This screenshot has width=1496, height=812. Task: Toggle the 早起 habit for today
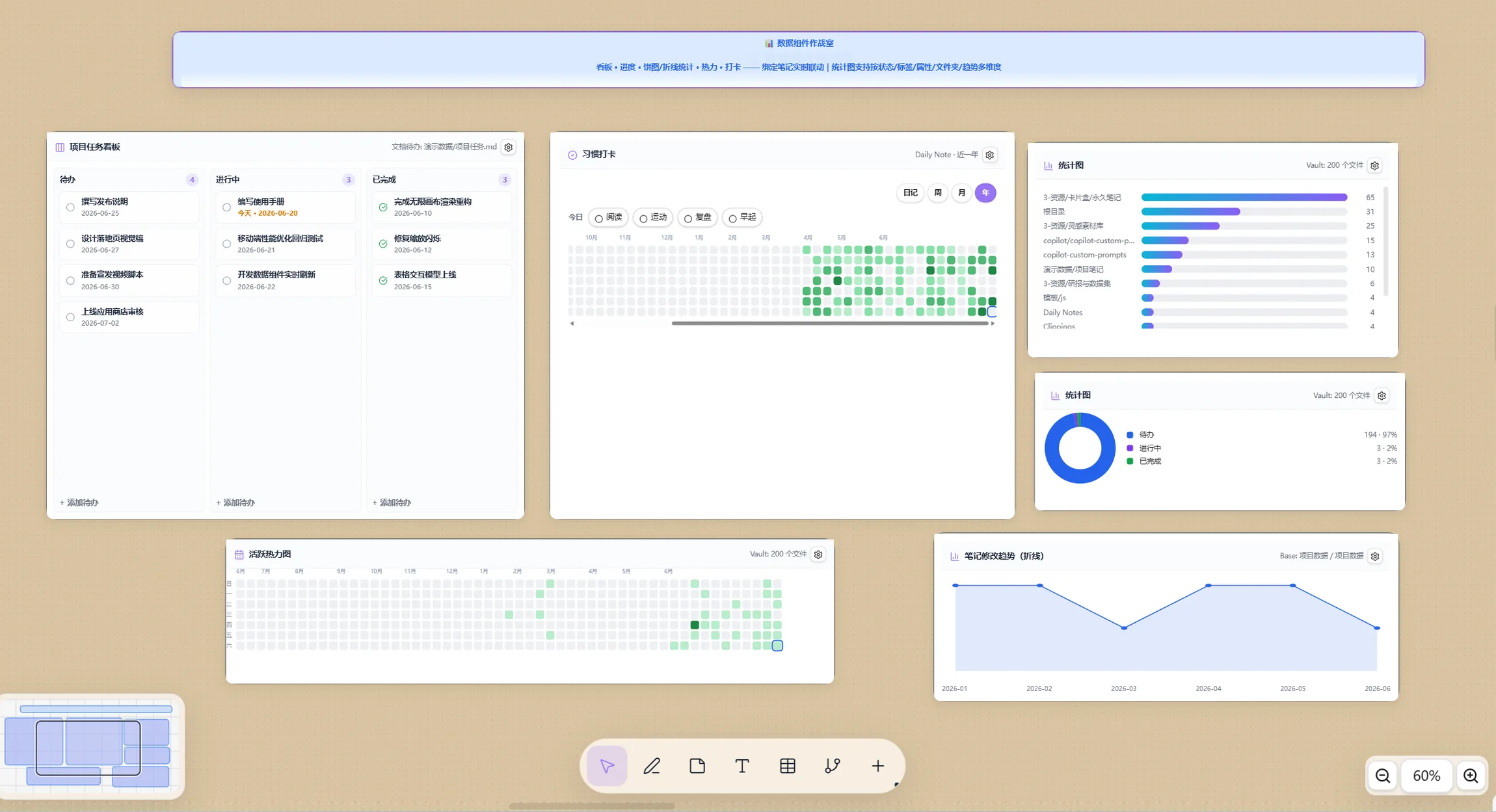742,217
